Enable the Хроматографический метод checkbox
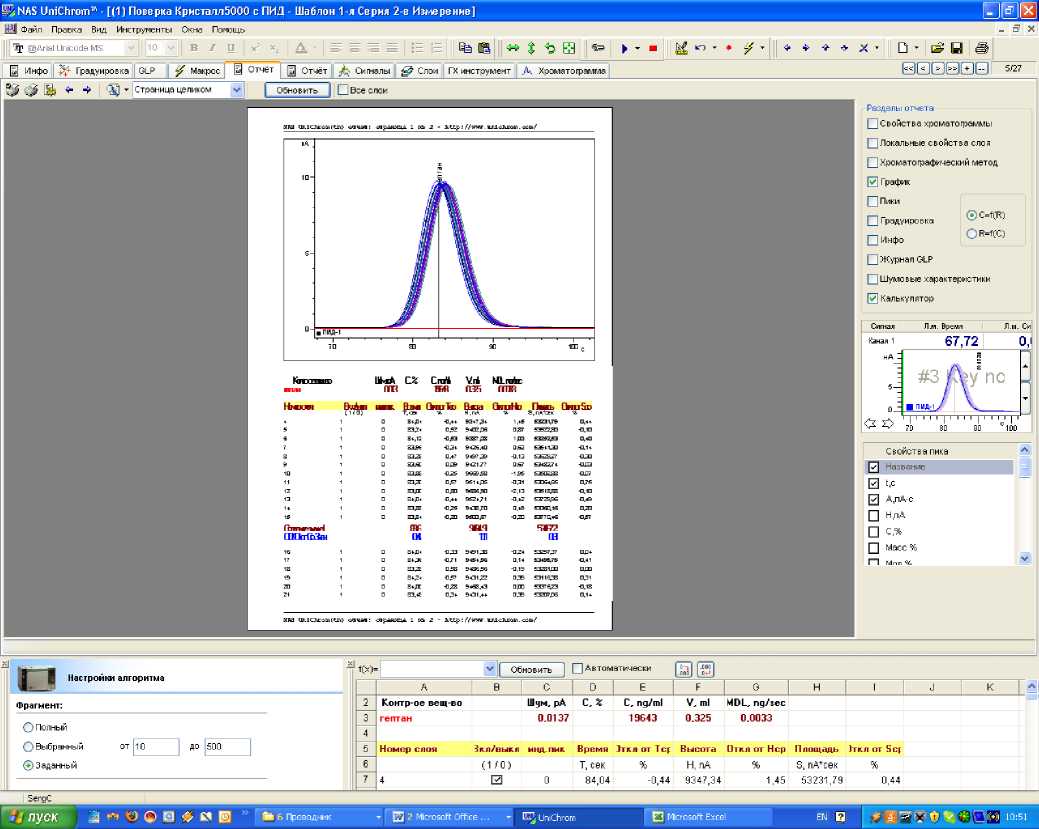 [x=873, y=162]
